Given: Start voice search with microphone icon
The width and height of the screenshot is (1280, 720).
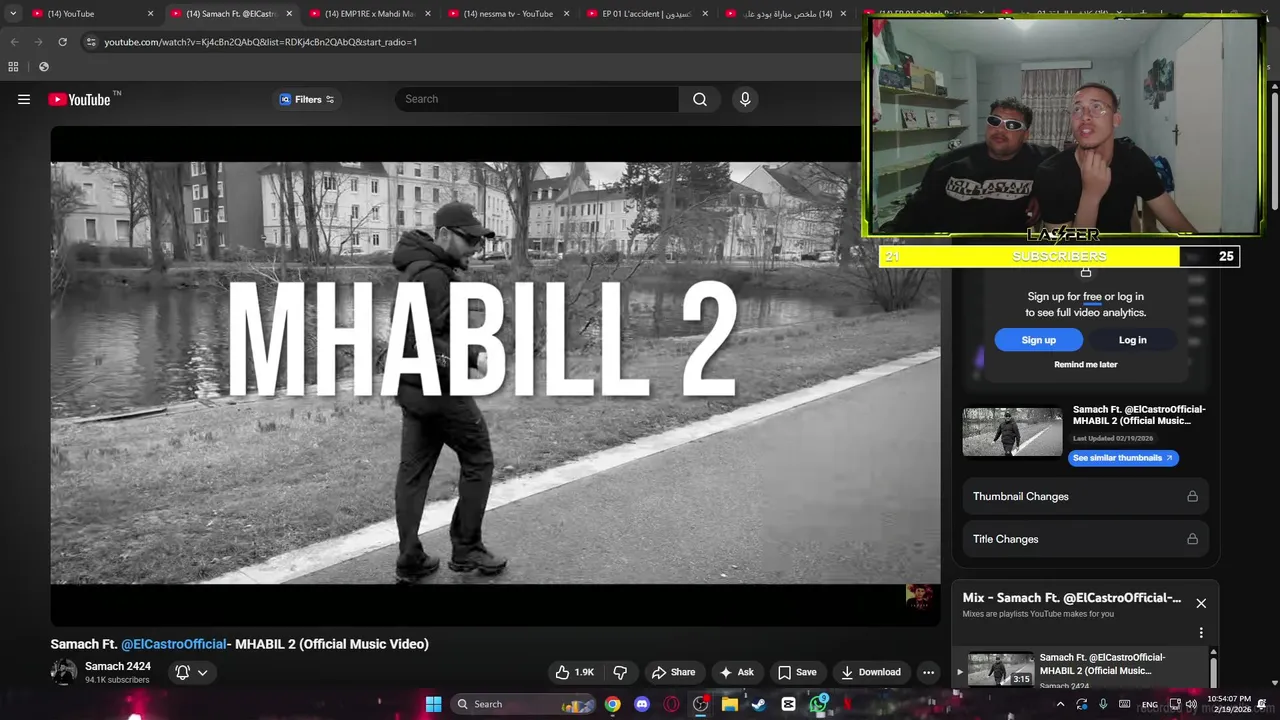Looking at the screenshot, I should (745, 99).
